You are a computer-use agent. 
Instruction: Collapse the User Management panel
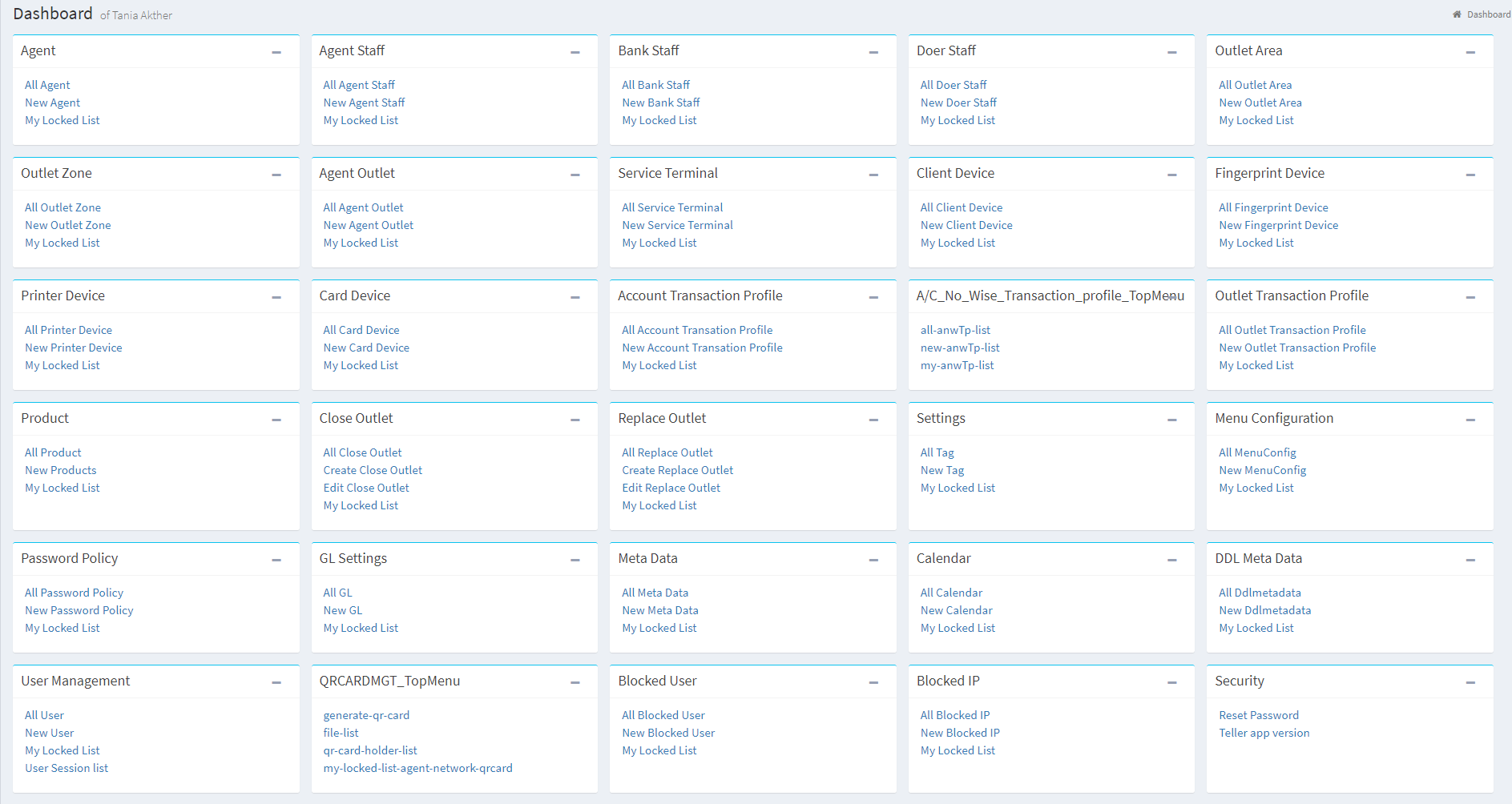(276, 682)
